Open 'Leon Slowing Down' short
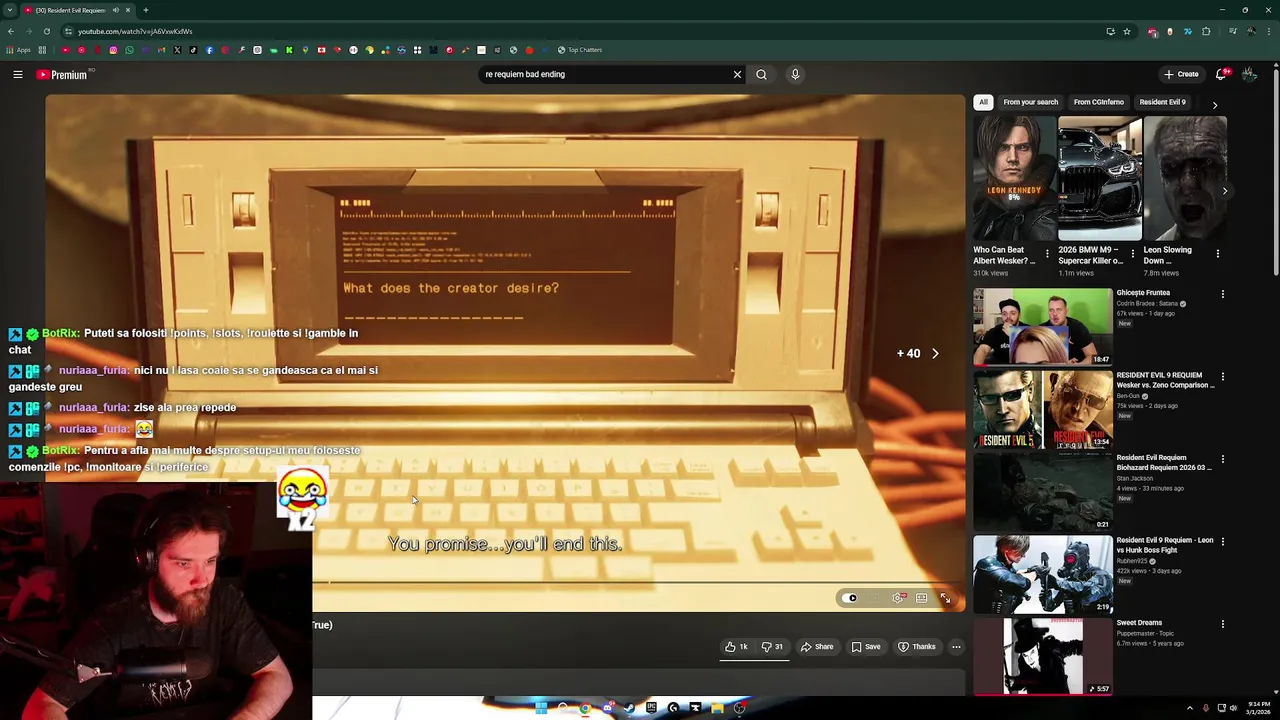This screenshot has height=720, width=1280. coord(1184,179)
